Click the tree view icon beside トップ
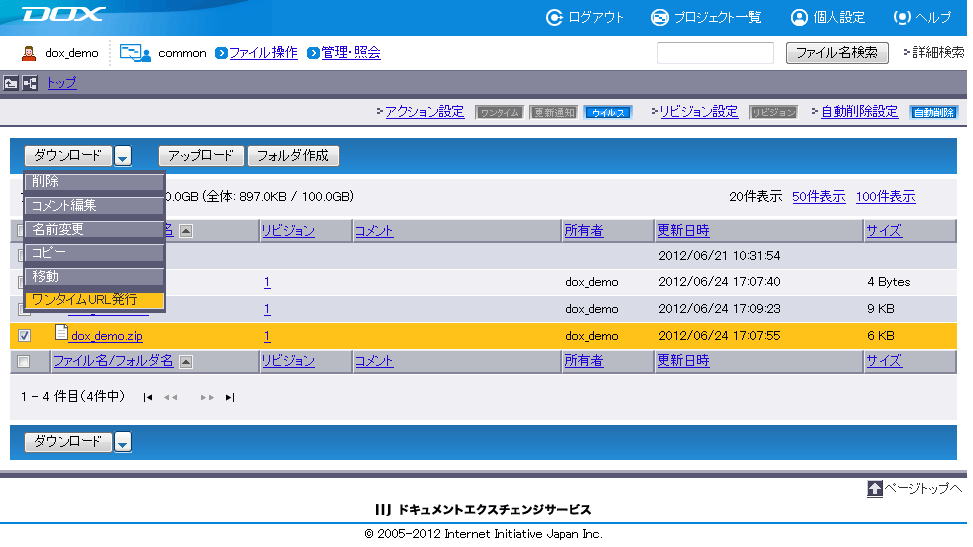The width and height of the screenshot is (973, 547). click(x=30, y=83)
